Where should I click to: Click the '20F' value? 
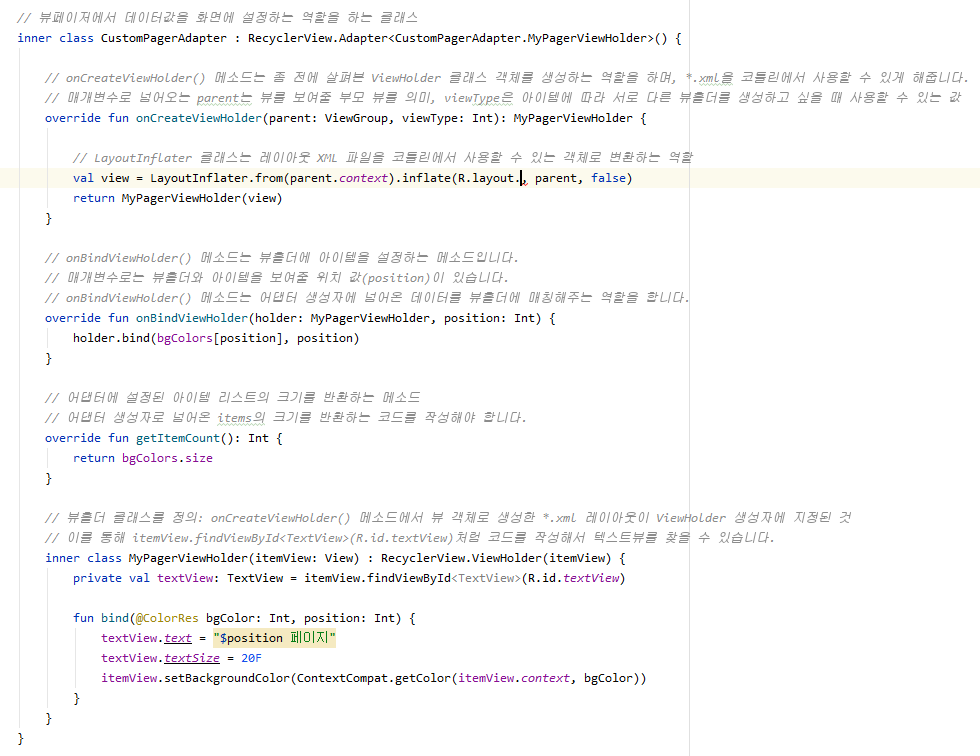251,658
